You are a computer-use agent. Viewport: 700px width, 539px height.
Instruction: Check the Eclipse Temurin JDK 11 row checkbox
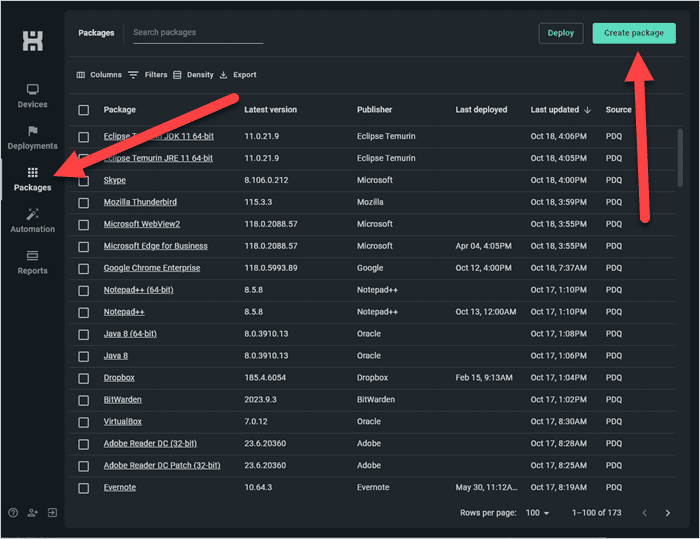83,137
